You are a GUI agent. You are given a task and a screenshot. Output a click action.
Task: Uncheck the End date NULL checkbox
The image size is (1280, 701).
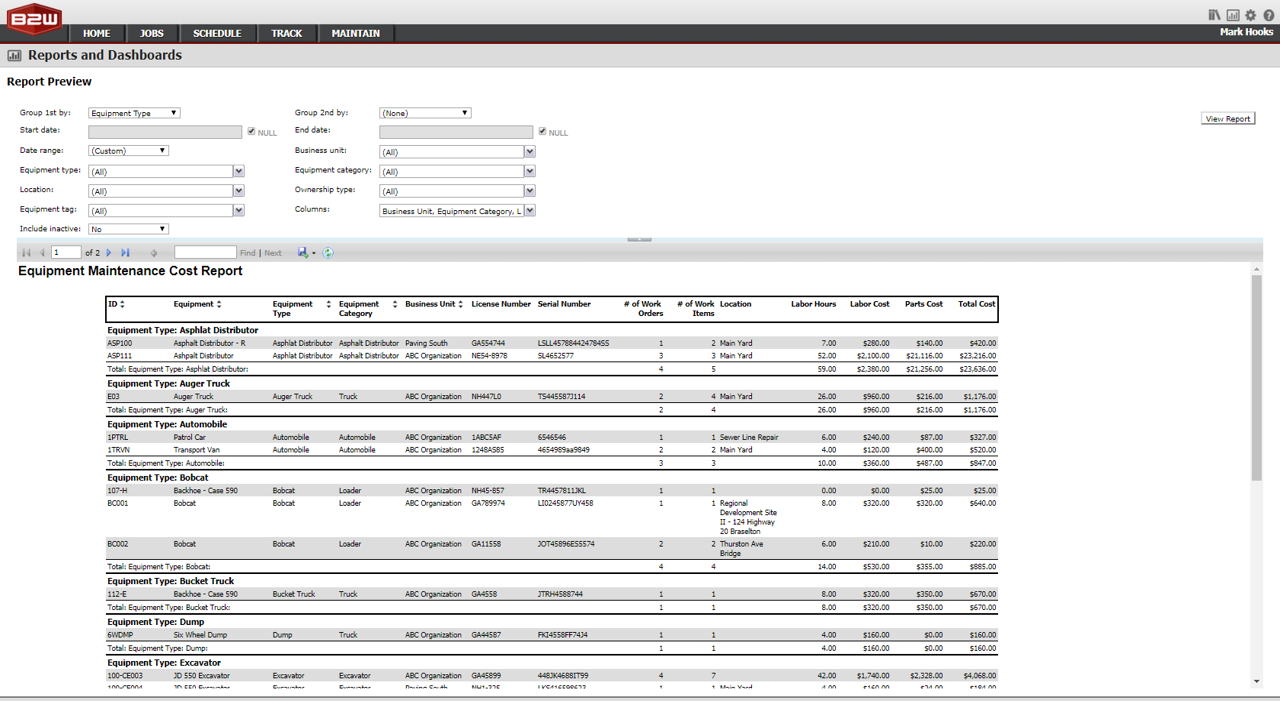(x=542, y=132)
